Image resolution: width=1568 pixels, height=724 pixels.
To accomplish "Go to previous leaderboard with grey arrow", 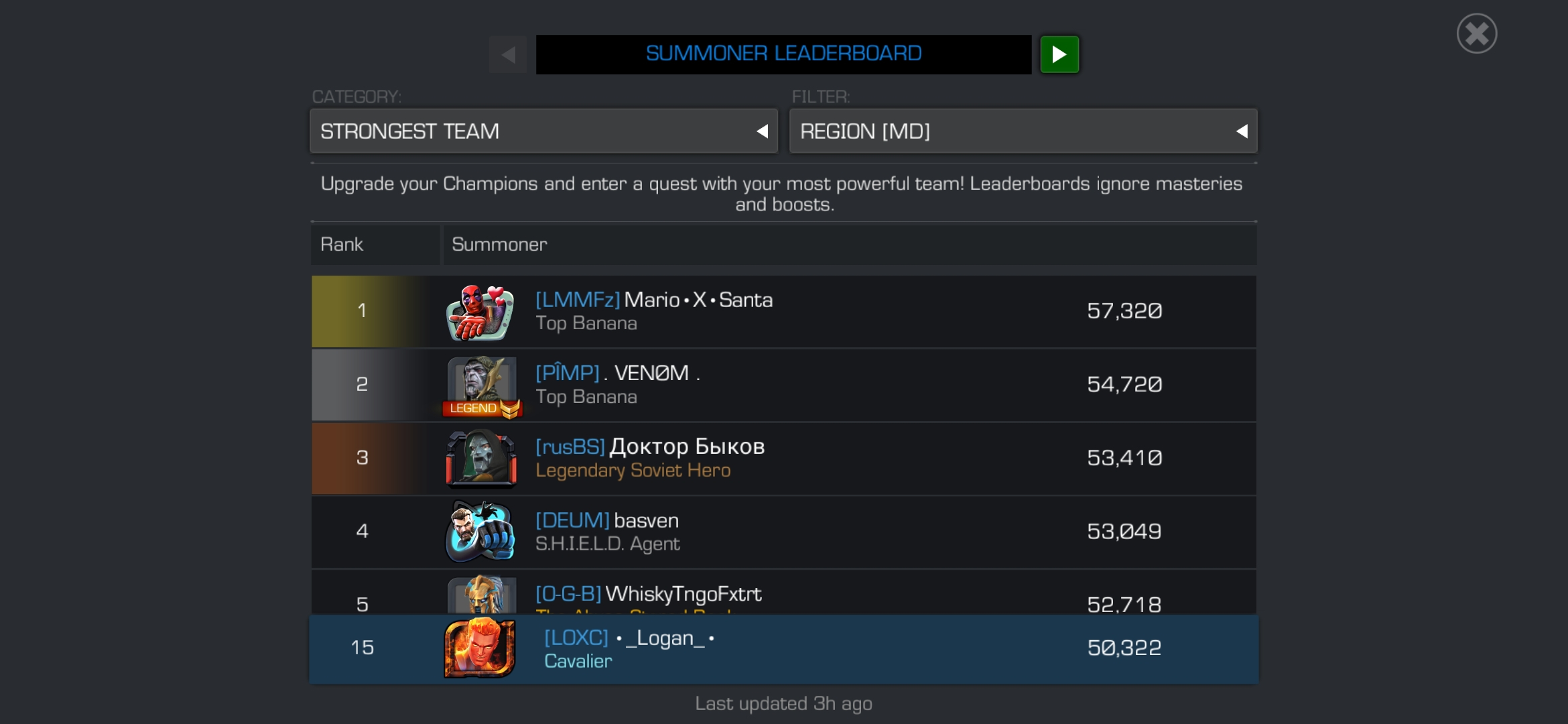I will [x=508, y=54].
